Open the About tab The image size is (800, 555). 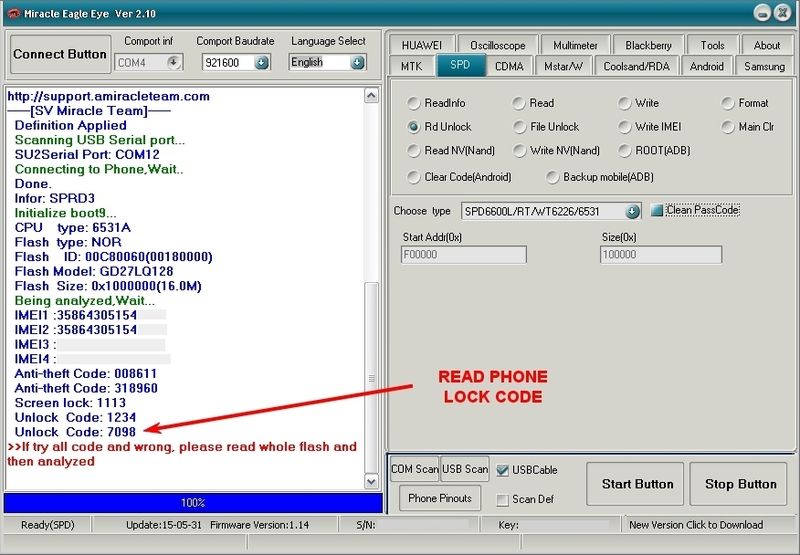[767, 45]
